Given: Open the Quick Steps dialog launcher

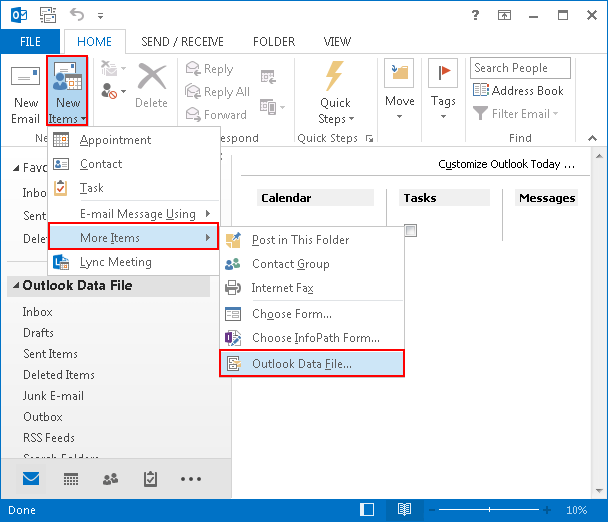Looking at the screenshot, I should [x=370, y=138].
